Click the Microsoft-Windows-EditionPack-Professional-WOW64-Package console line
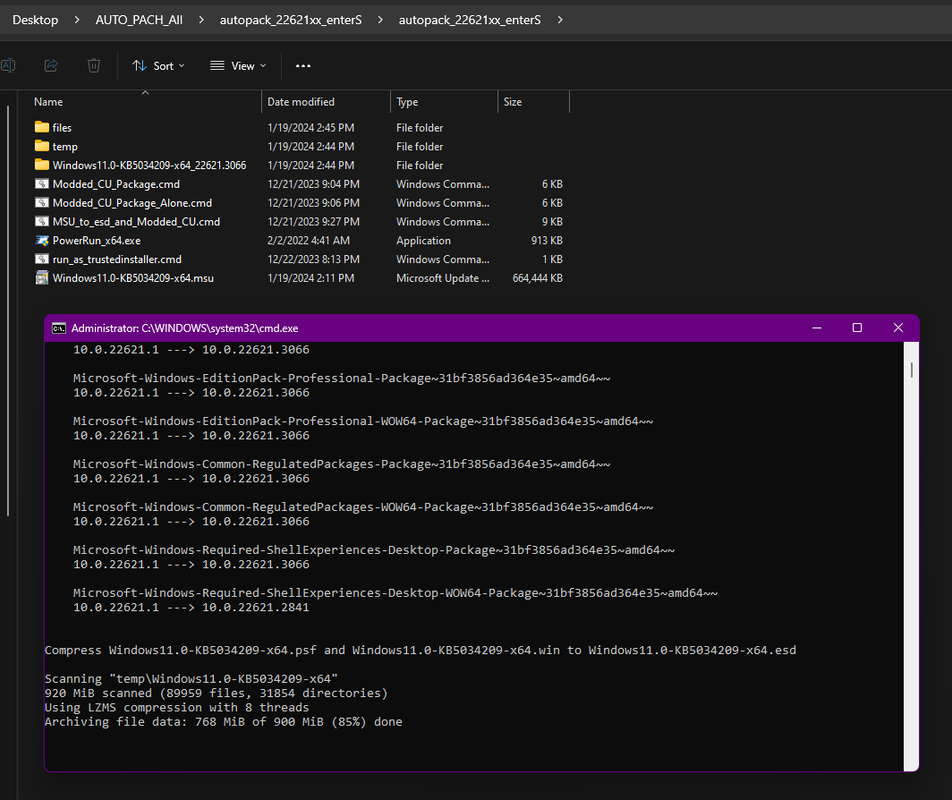 363,421
